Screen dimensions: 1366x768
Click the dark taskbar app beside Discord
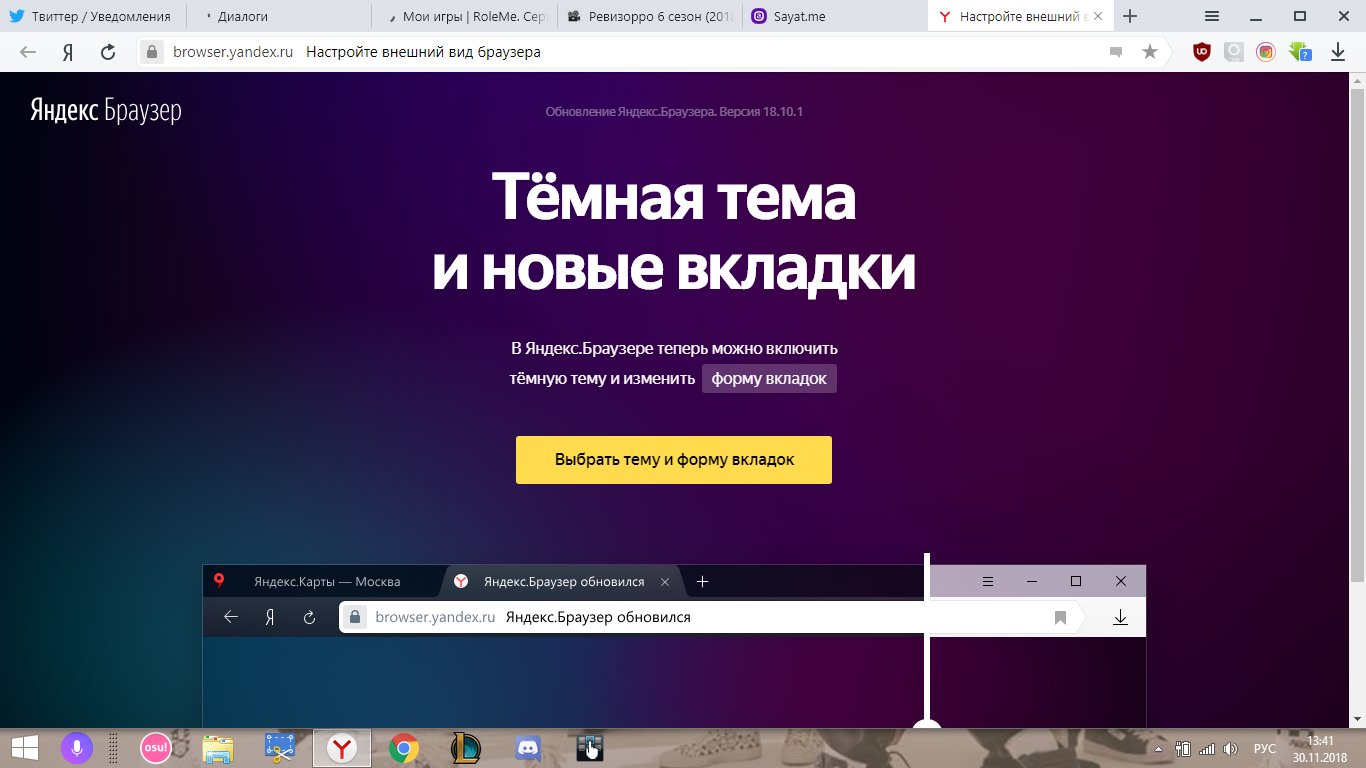[590, 748]
